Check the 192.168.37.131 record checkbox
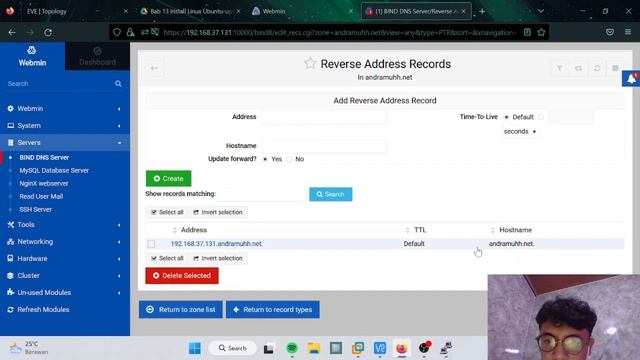 pyautogui.click(x=151, y=244)
